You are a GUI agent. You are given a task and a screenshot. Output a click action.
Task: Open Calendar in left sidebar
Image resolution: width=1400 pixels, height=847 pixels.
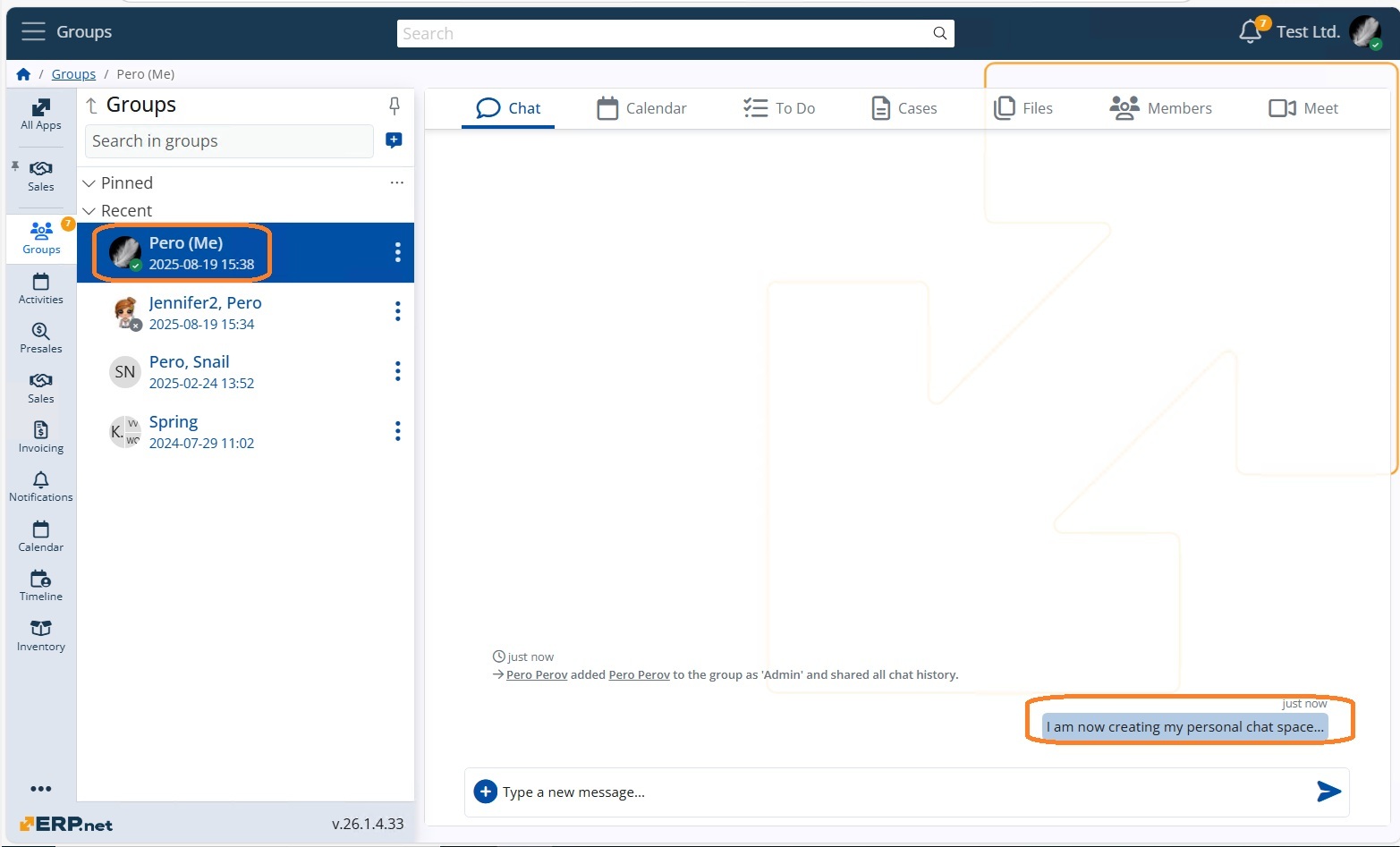pos(41,537)
